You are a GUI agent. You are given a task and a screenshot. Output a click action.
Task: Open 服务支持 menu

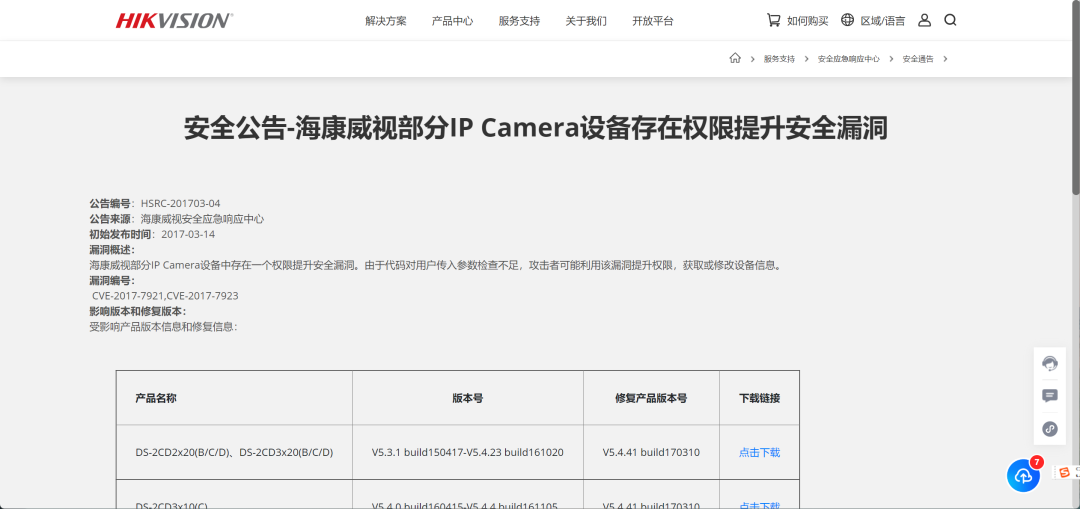point(519,21)
